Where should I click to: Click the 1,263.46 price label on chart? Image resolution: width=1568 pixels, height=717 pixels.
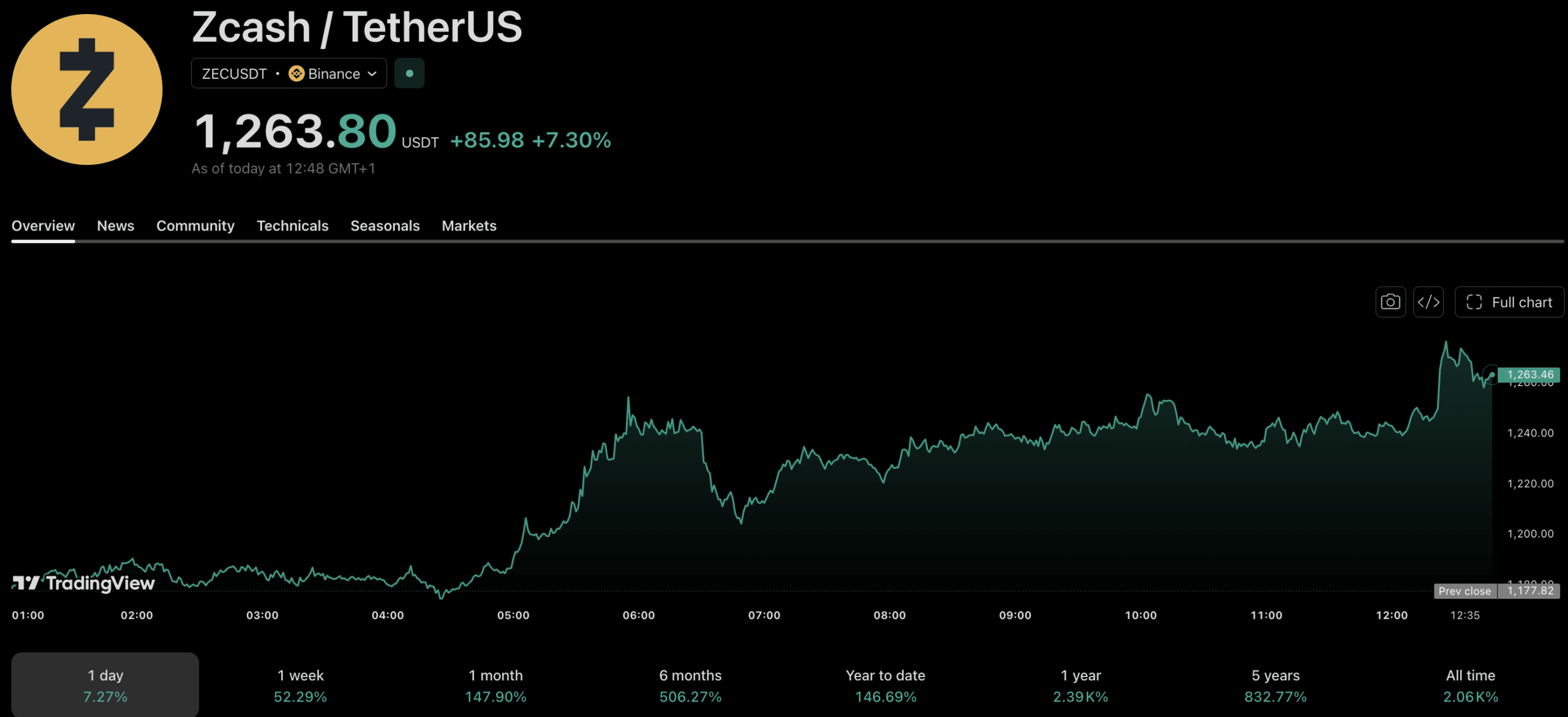[x=1529, y=374]
